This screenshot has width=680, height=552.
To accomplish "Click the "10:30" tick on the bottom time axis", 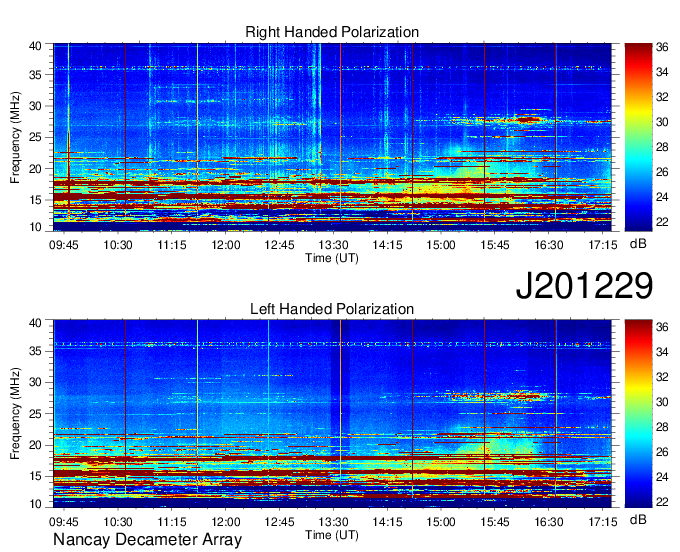I will pyautogui.click(x=118, y=521).
